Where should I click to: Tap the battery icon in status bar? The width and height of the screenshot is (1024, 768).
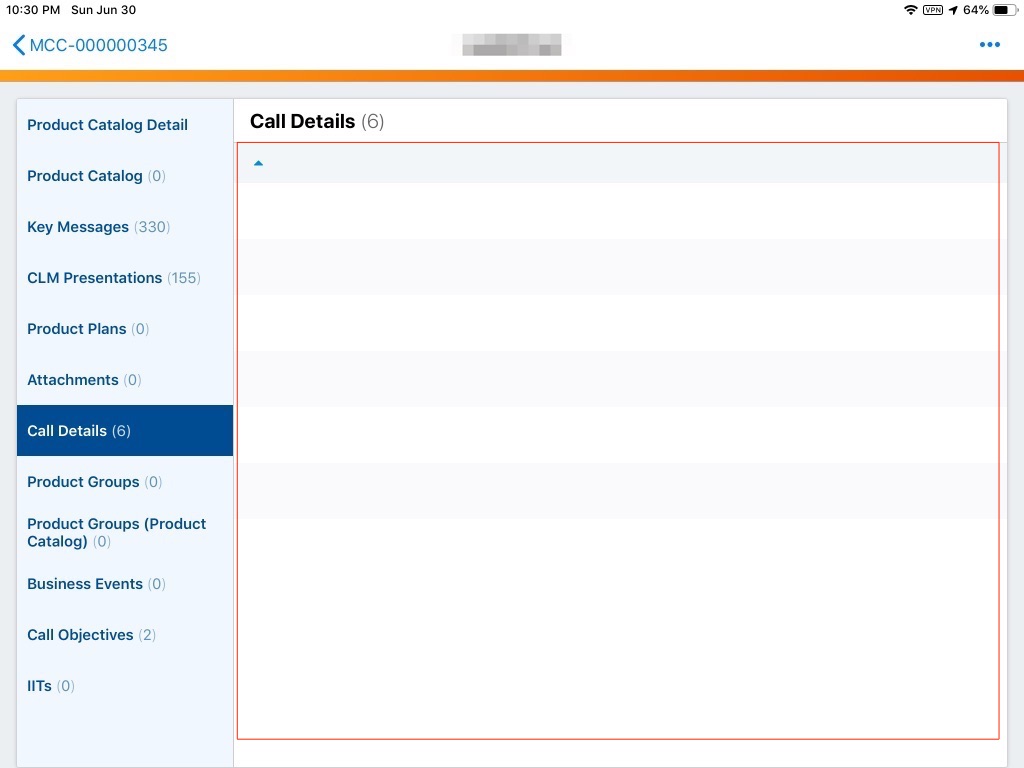(1003, 10)
